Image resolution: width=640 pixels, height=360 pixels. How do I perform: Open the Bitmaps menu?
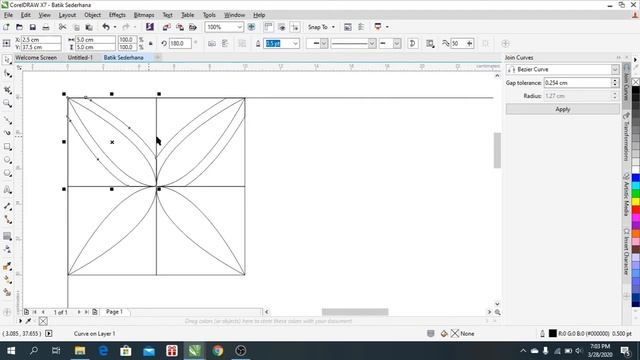tap(144, 15)
